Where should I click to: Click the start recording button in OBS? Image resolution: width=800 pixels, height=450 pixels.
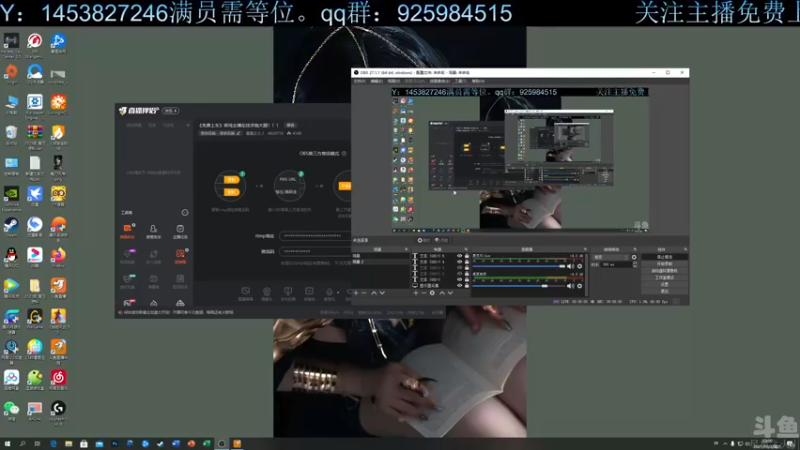(664, 264)
